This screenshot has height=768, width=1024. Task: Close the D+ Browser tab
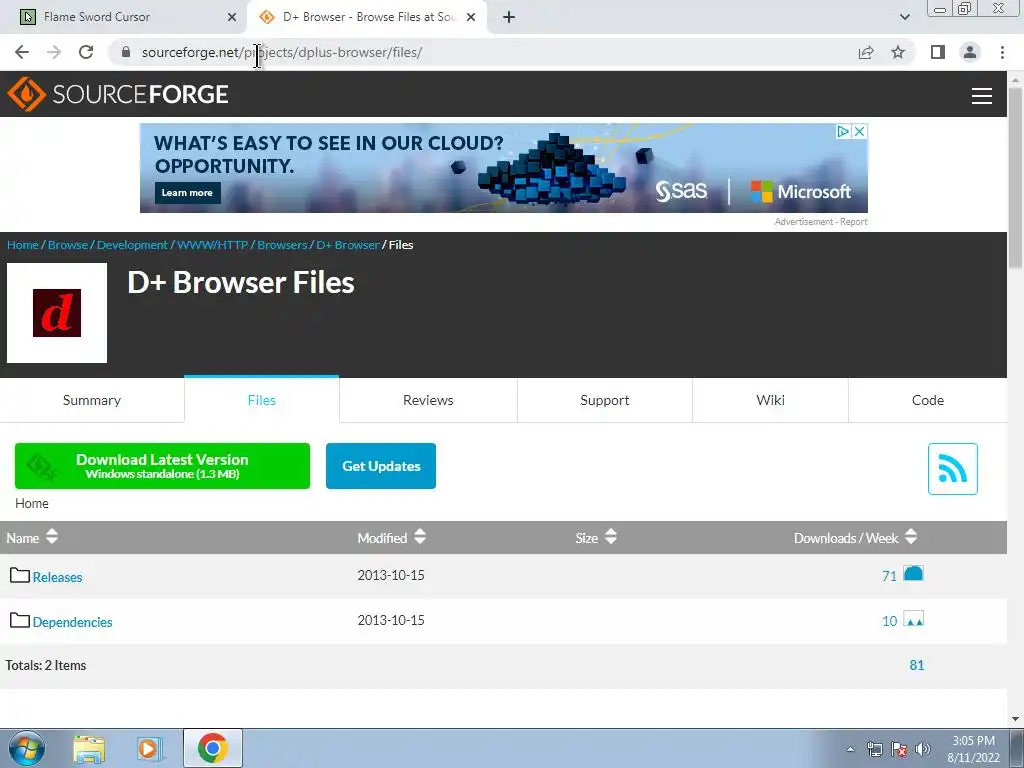(471, 17)
